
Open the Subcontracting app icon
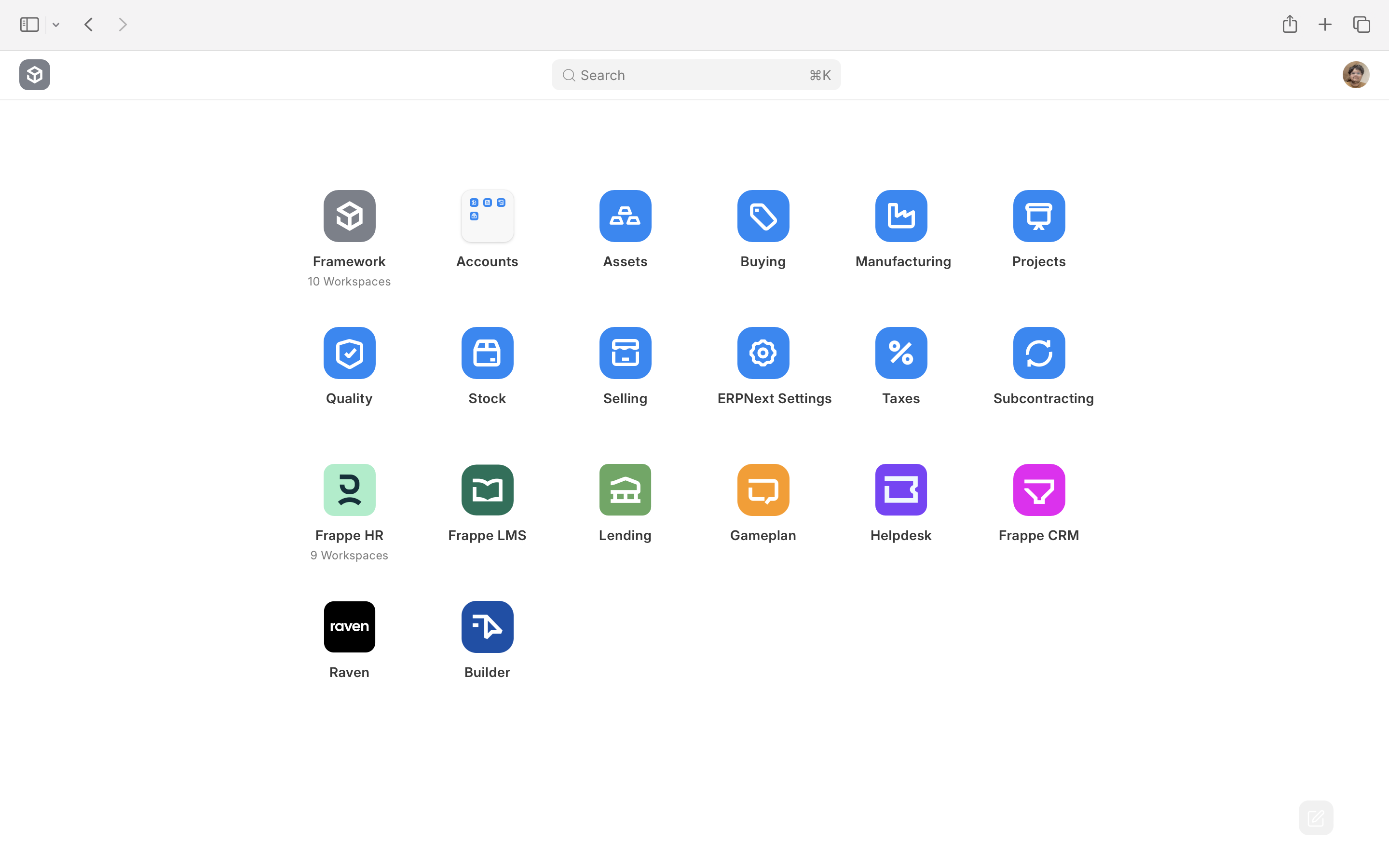(x=1039, y=353)
